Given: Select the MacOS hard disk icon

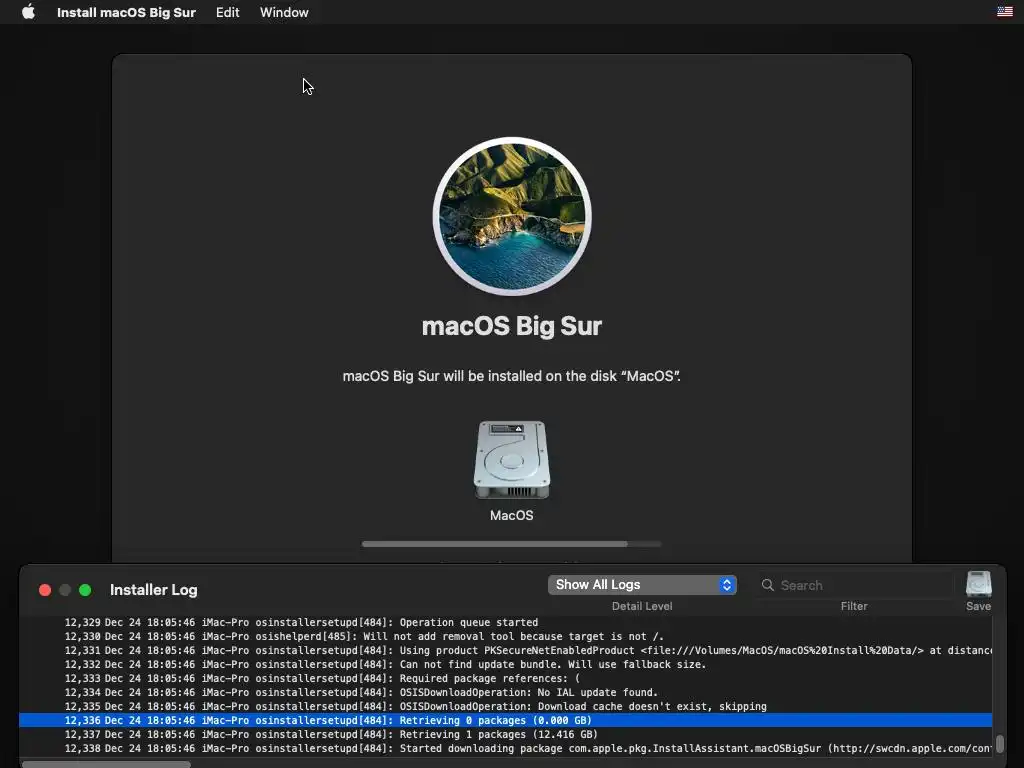Looking at the screenshot, I should click(511, 460).
